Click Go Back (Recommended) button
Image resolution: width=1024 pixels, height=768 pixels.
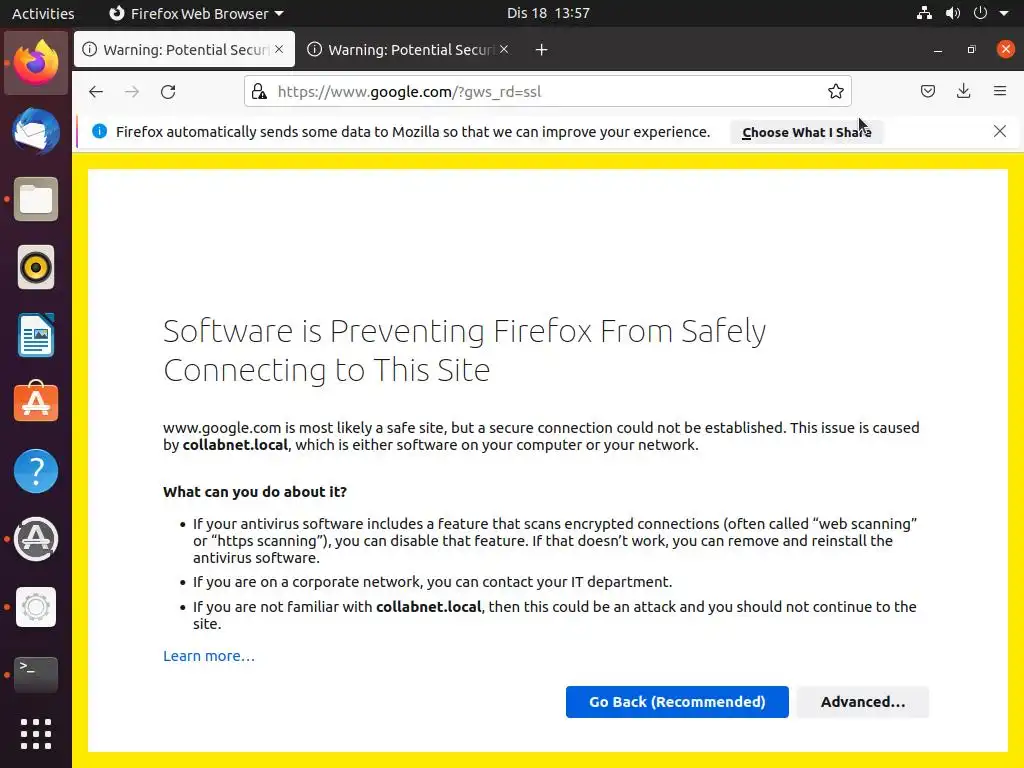(677, 702)
